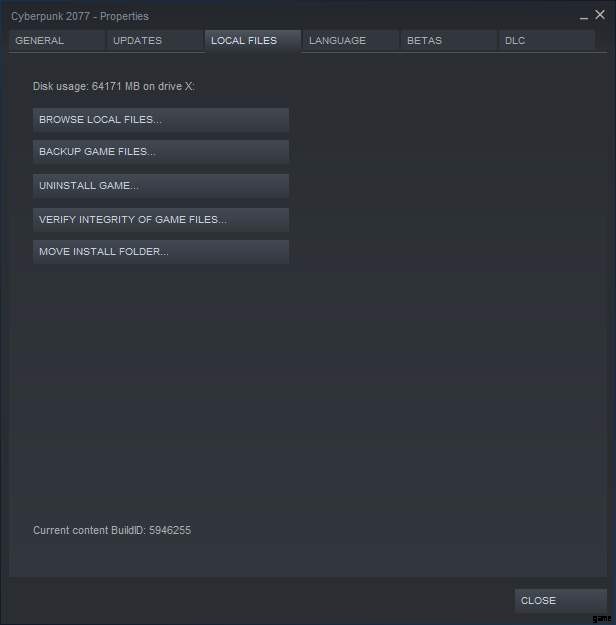Image resolution: width=616 pixels, height=625 pixels.
Task: Click the Disk usage text line
Action: point(113,87)
